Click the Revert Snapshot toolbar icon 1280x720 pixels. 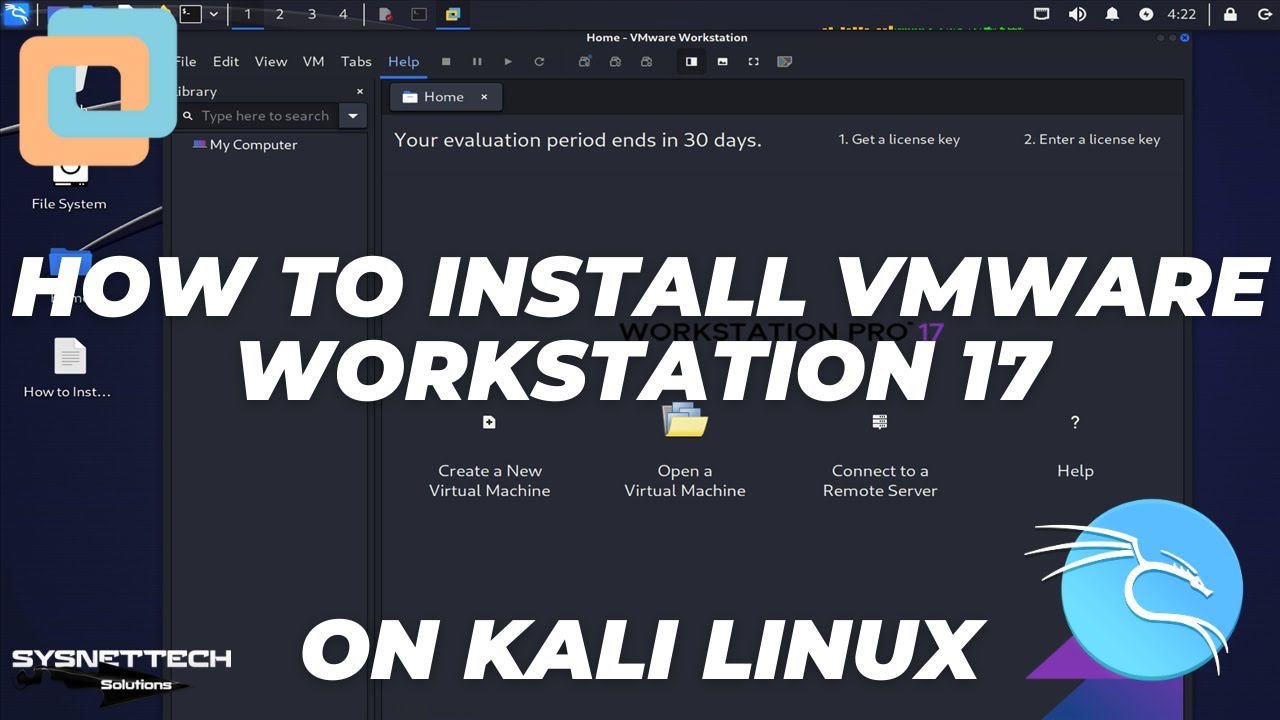pos(616,61)
